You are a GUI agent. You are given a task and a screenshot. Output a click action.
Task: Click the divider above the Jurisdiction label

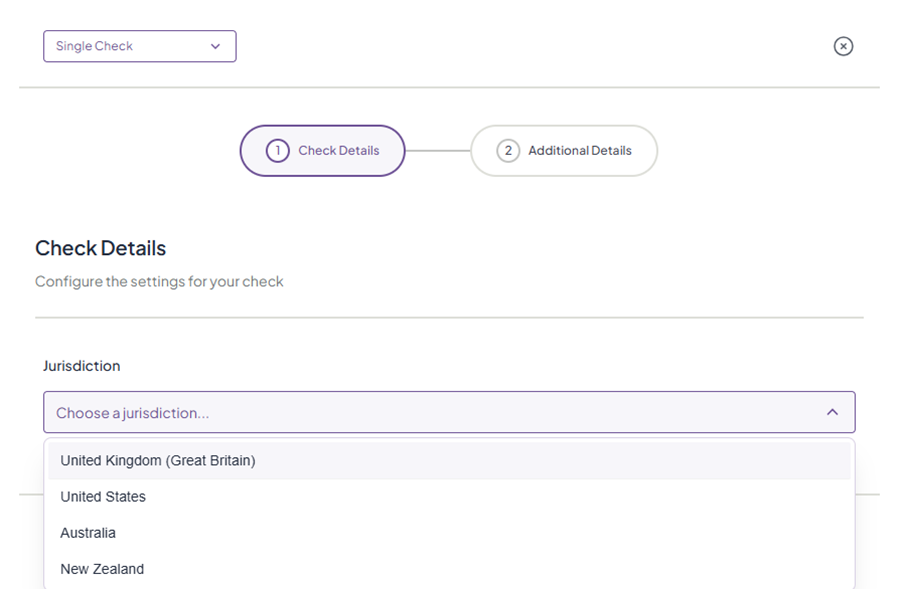[449, 318]
